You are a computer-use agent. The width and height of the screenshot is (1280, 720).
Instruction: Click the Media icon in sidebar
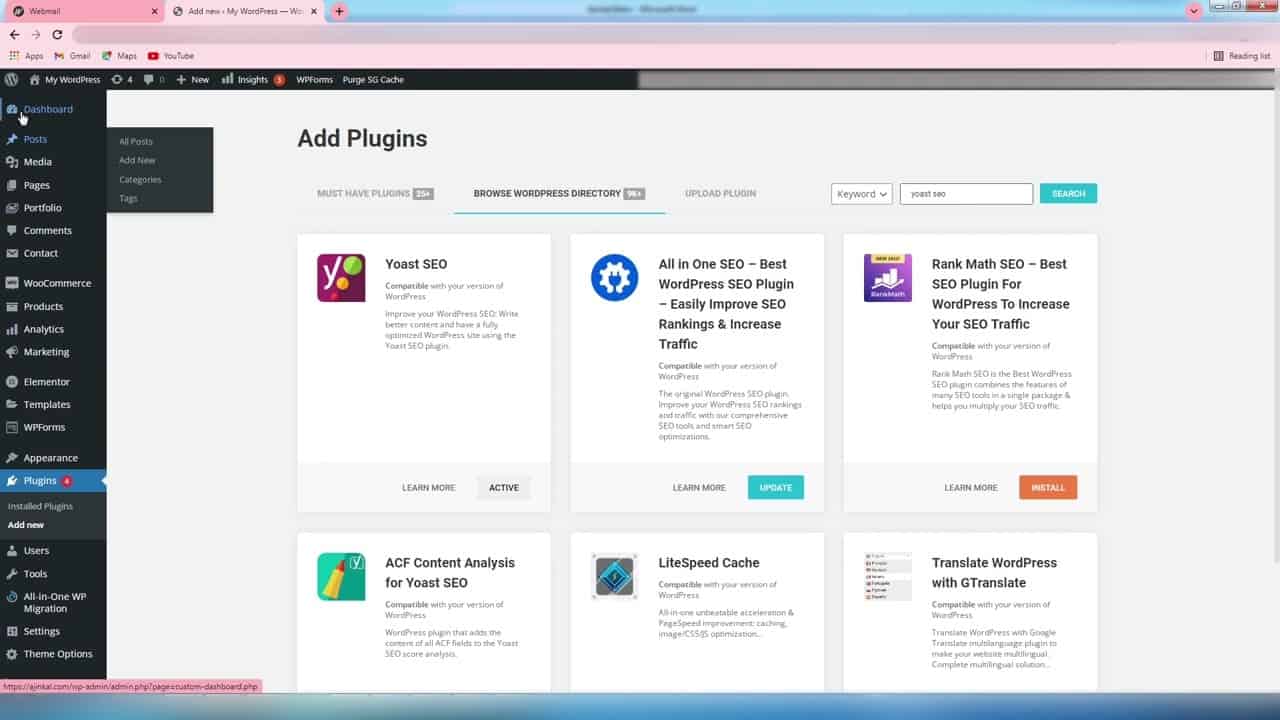12,162
